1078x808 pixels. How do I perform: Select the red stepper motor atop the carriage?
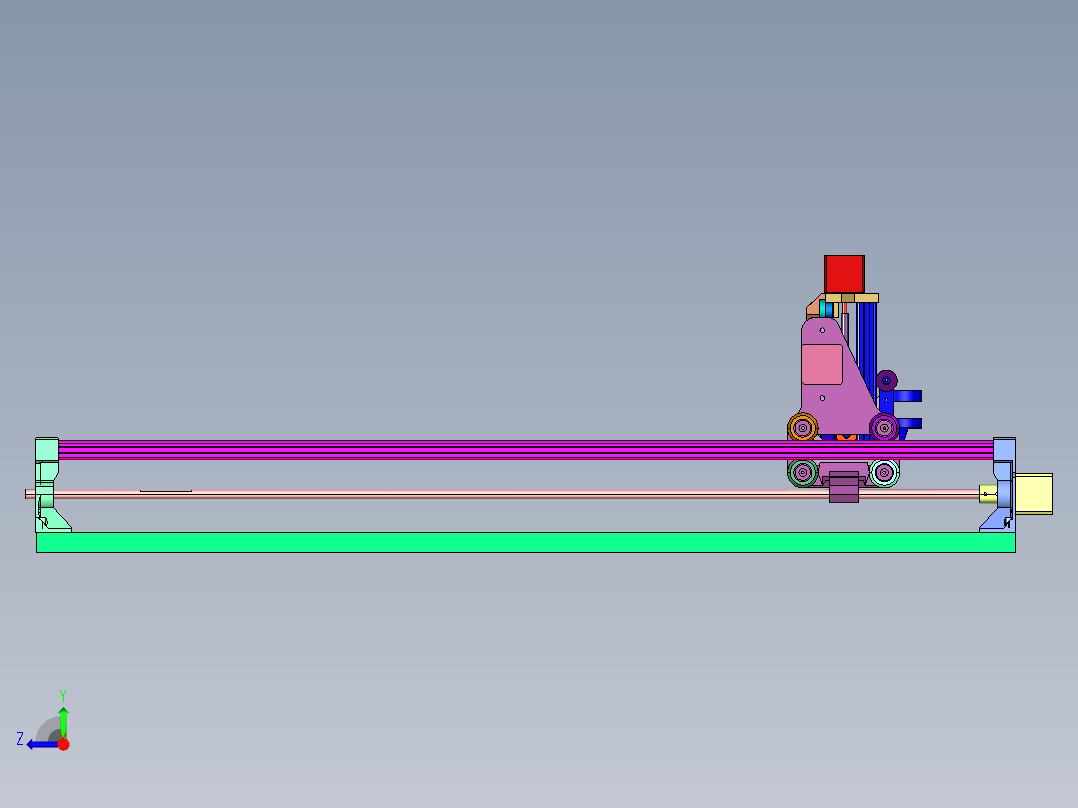click(844, 274)
